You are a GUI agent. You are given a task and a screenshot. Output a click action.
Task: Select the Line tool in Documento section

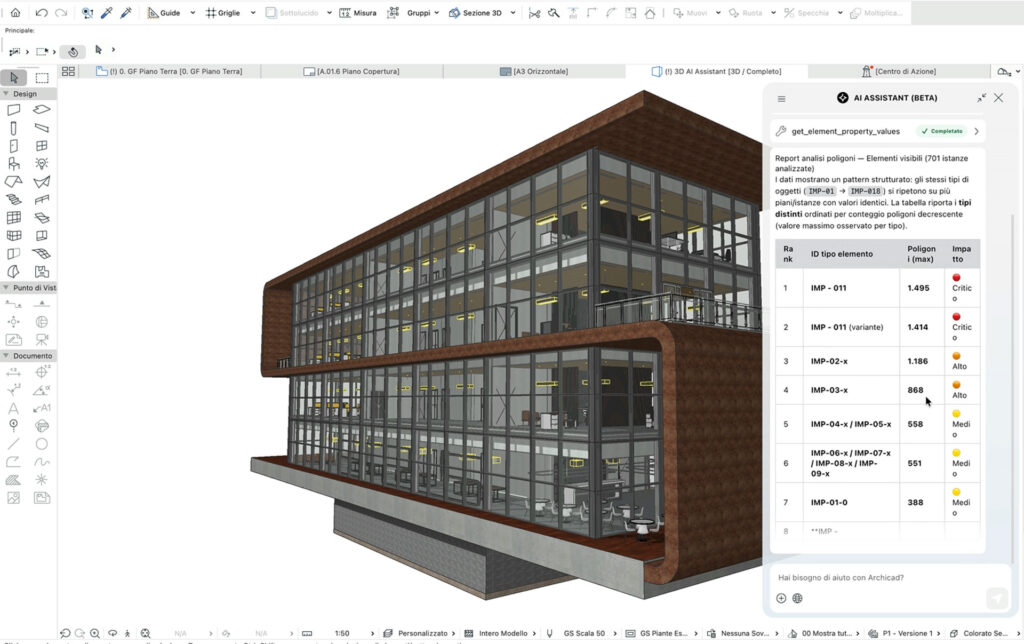tap(14, 444)
